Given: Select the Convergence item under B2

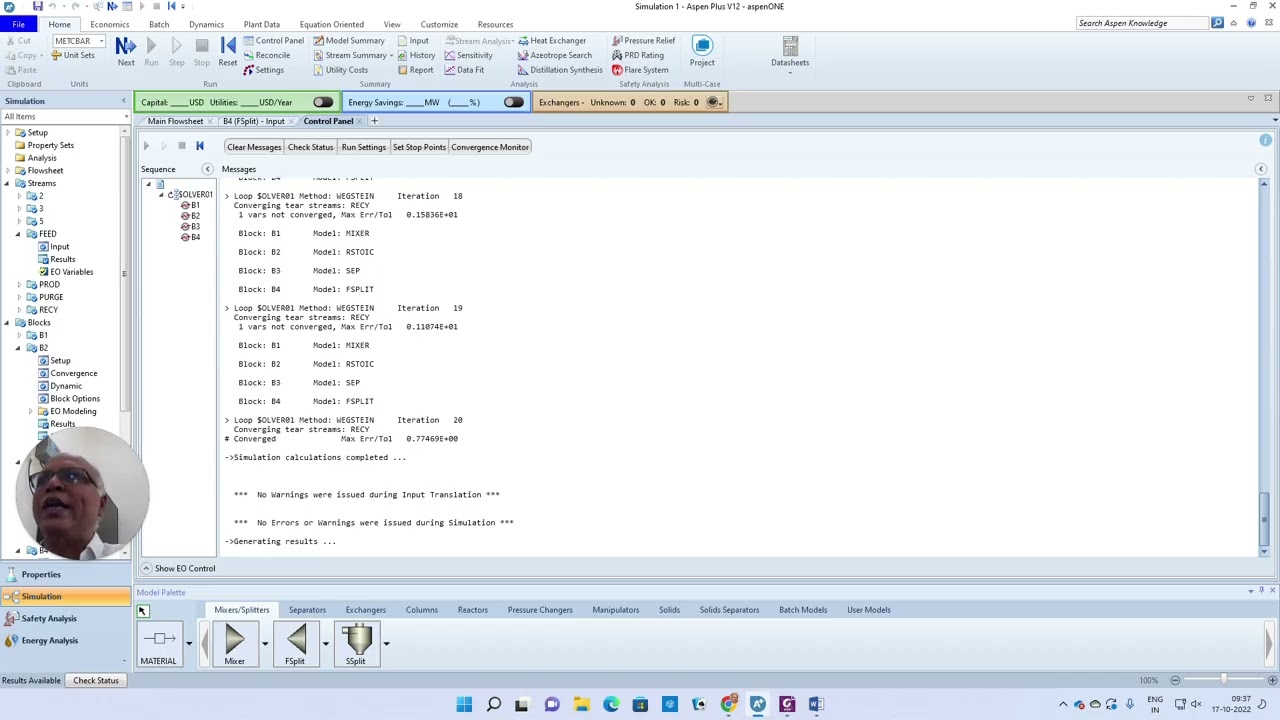Looking at the screenshot, I should coord(74,373).
